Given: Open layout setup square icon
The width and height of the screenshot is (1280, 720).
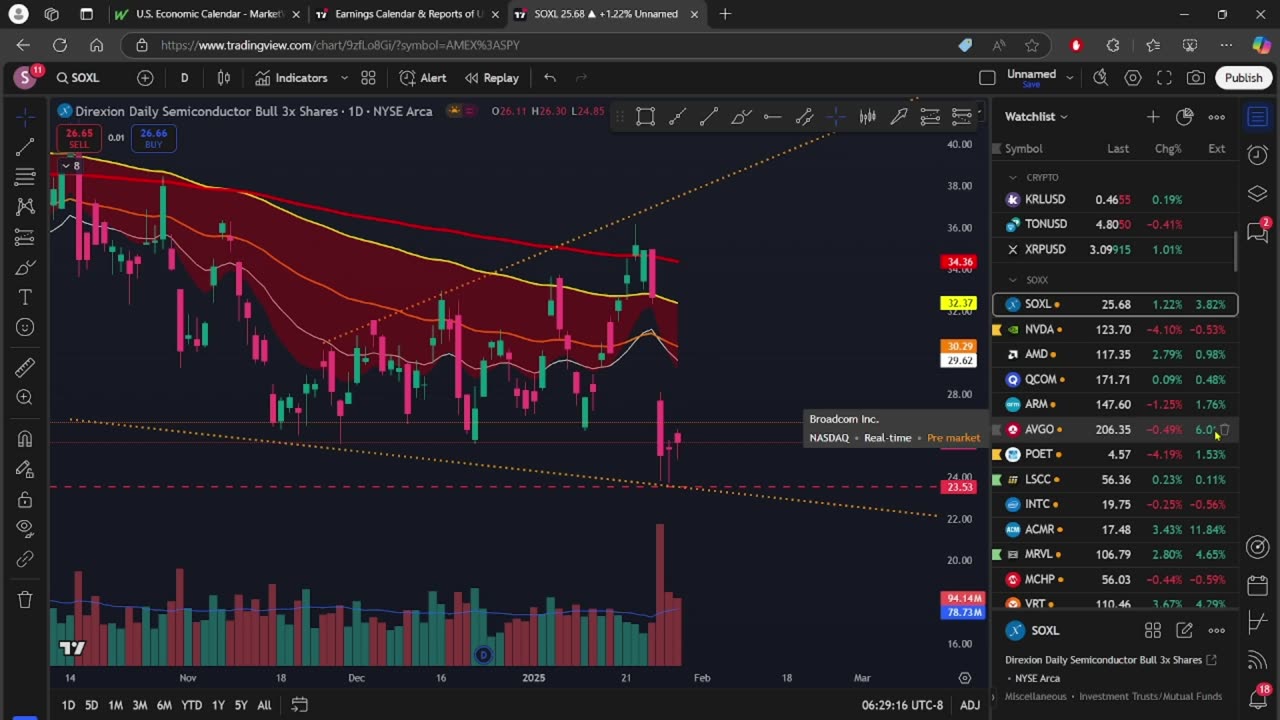Looking at the screenshot, I should click(987, 78).
